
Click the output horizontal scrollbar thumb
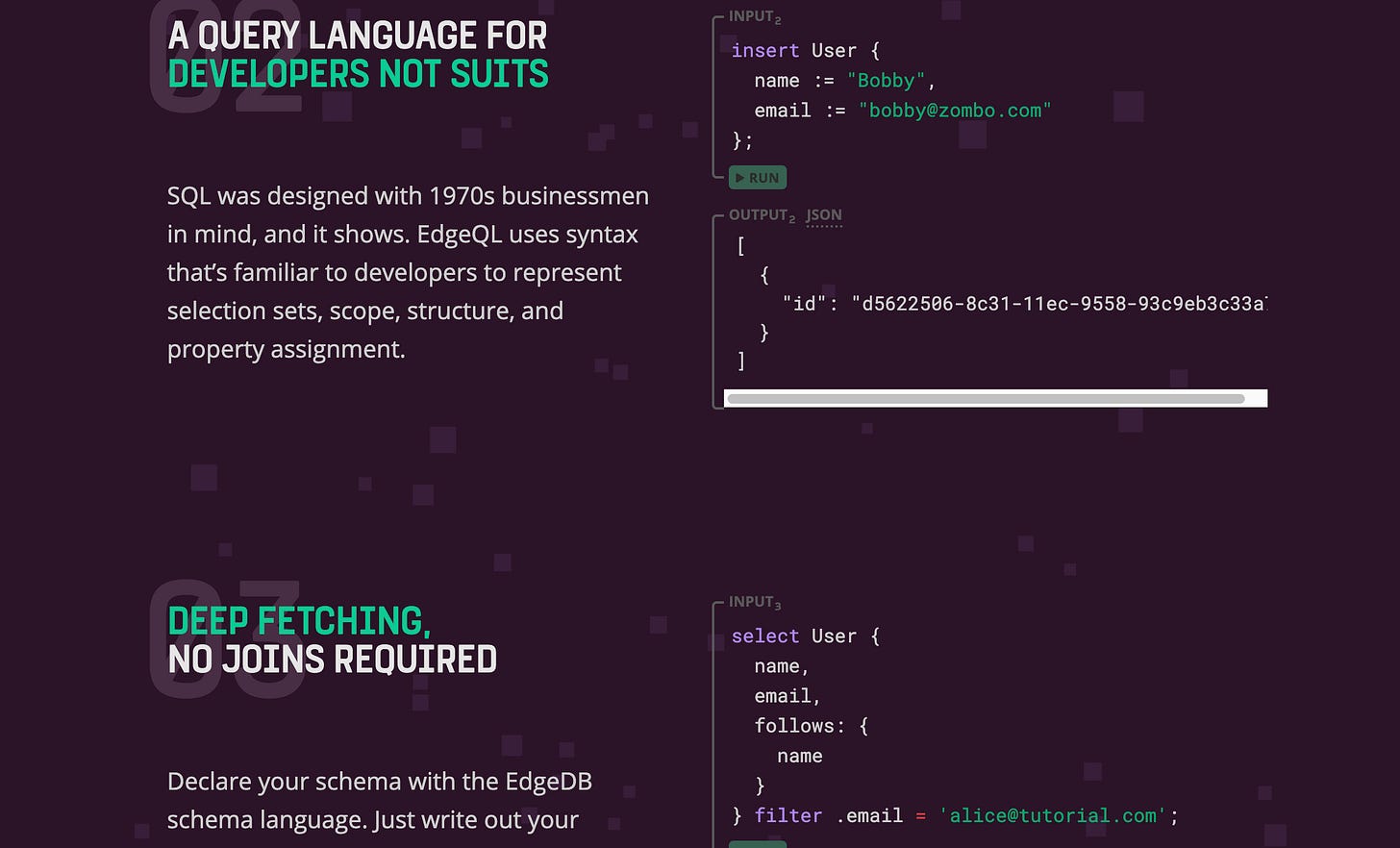pos(986,398)
